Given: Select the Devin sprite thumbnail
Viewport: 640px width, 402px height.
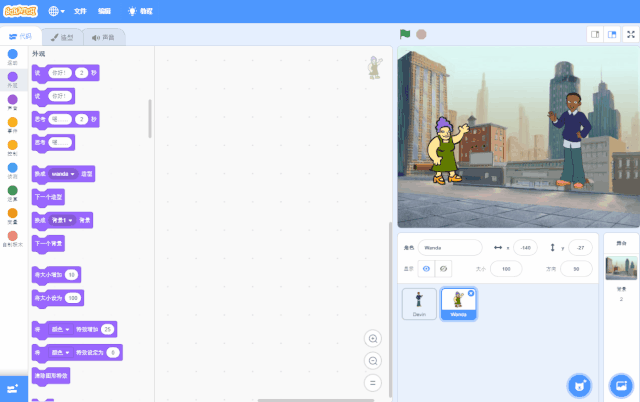Looking at the screenshot, I should coord(419,304).
